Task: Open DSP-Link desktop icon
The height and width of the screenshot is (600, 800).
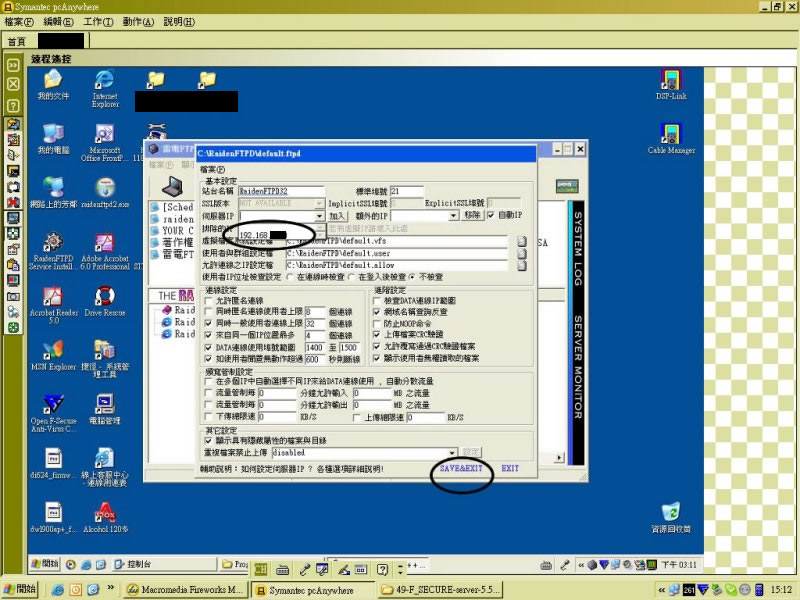Action: (x=671, y=84)
